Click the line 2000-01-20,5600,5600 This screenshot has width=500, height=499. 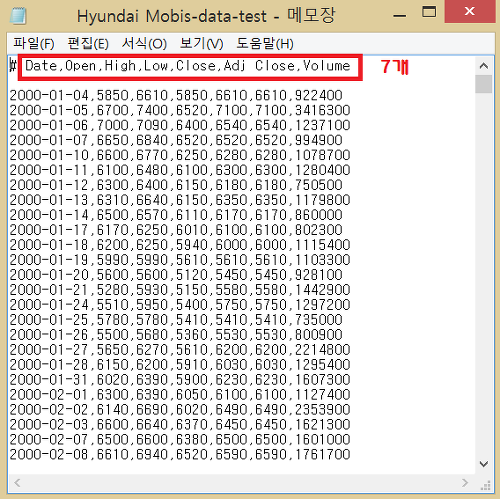[x=176, y=275]
